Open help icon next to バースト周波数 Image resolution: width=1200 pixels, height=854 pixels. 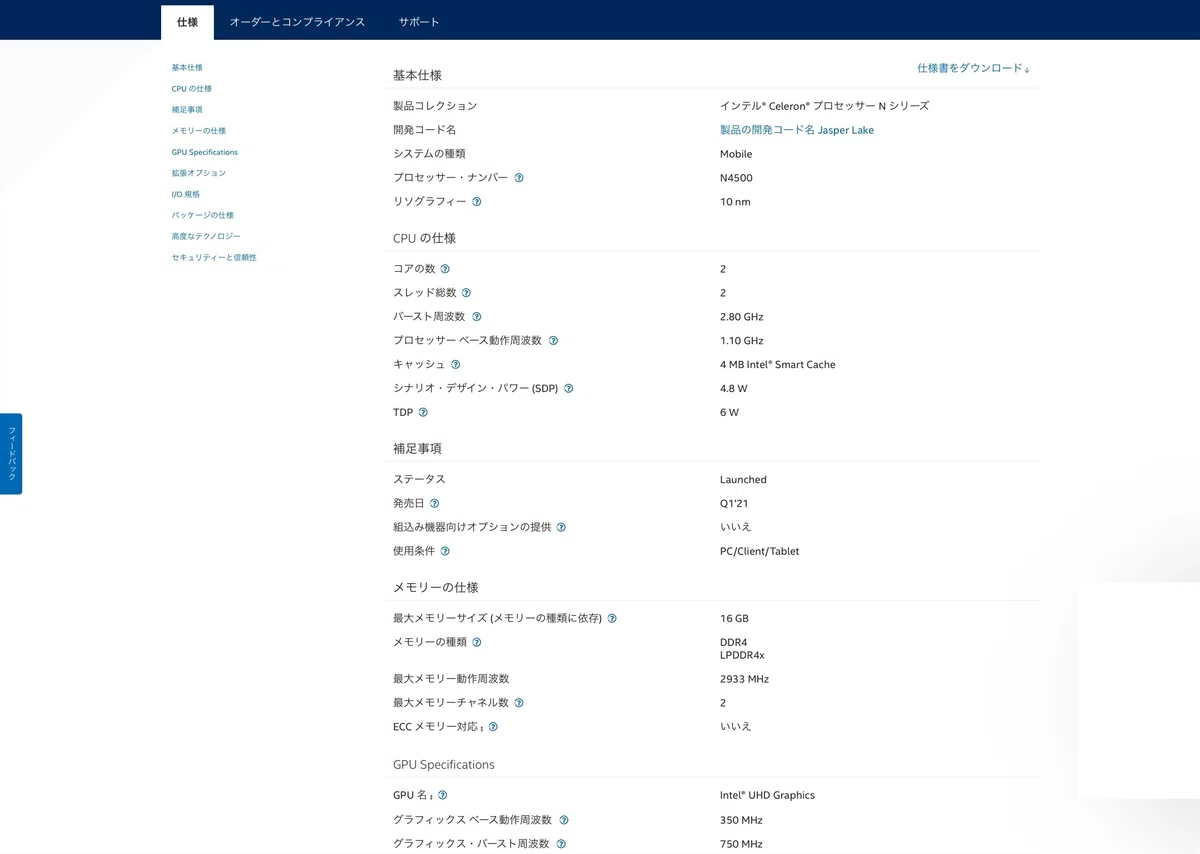(477, 317)
